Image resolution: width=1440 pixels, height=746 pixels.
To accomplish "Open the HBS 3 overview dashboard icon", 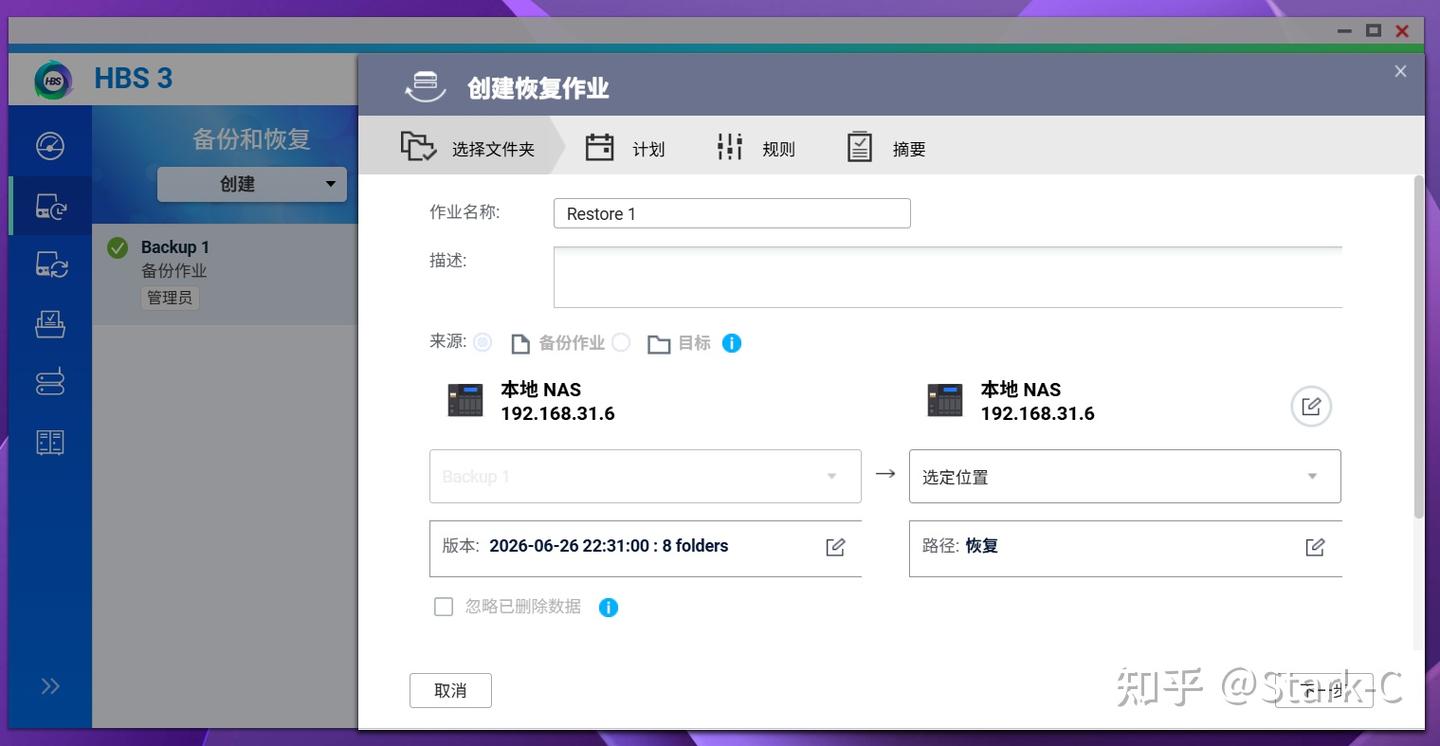I will [50, 146].
